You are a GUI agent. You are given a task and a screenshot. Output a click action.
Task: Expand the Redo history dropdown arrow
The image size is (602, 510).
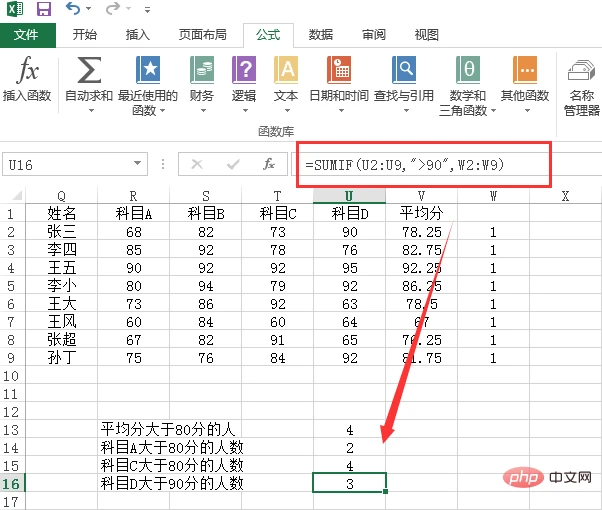tap(129, 8)
